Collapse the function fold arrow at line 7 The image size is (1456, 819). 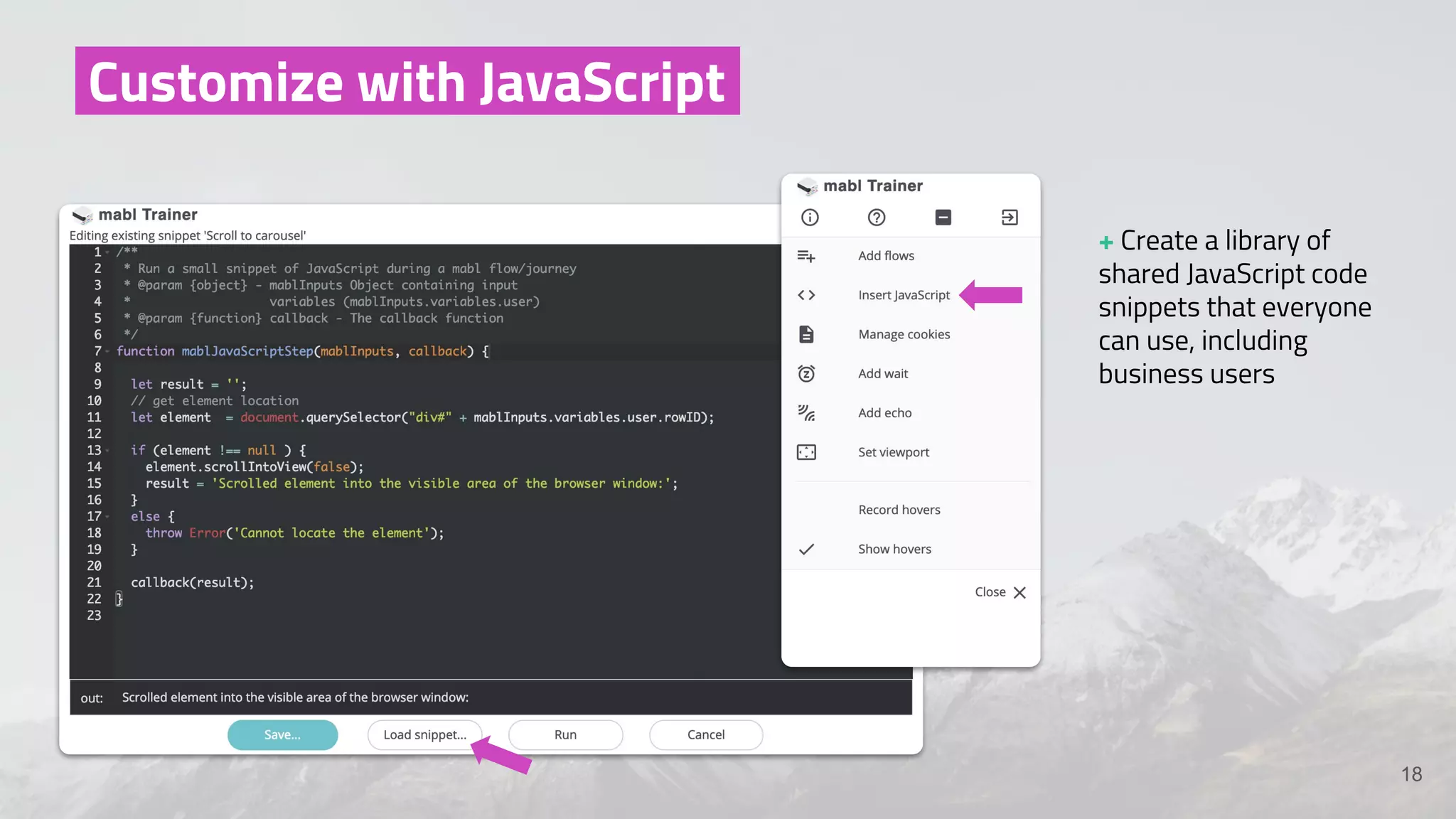(x=107, y=351)
